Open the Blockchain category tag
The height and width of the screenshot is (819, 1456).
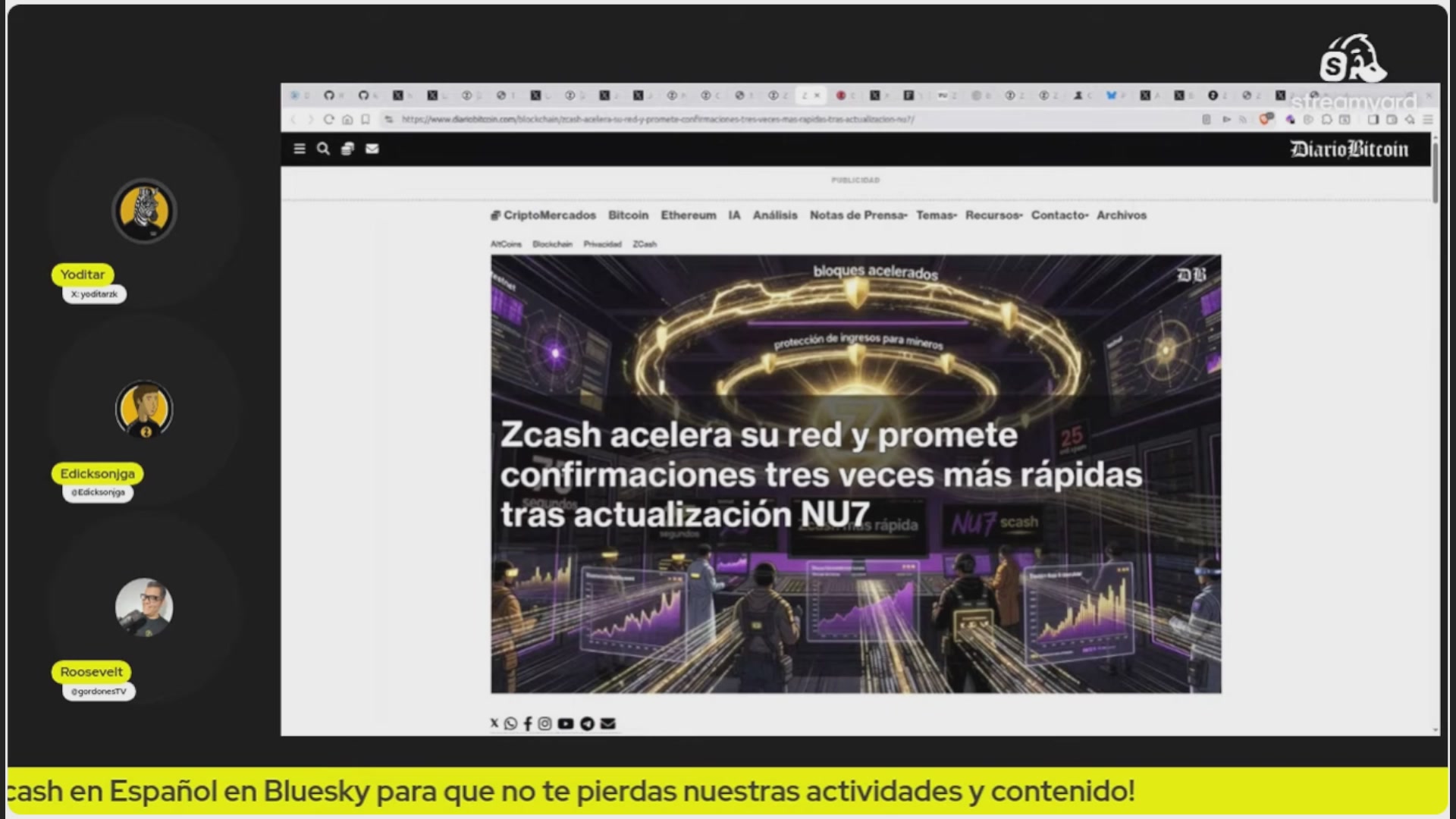552,244
